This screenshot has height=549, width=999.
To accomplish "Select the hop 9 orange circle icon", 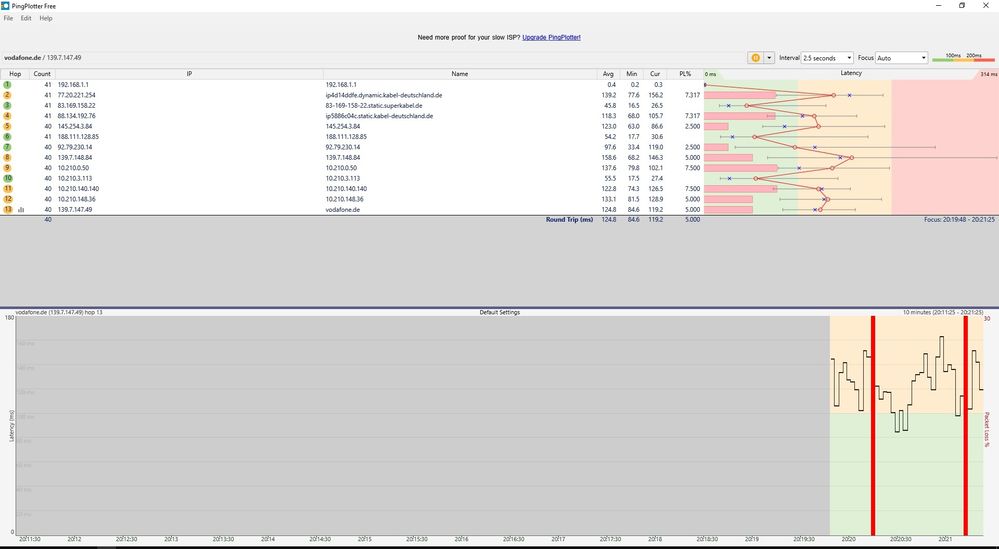I will tap(8, 168).
